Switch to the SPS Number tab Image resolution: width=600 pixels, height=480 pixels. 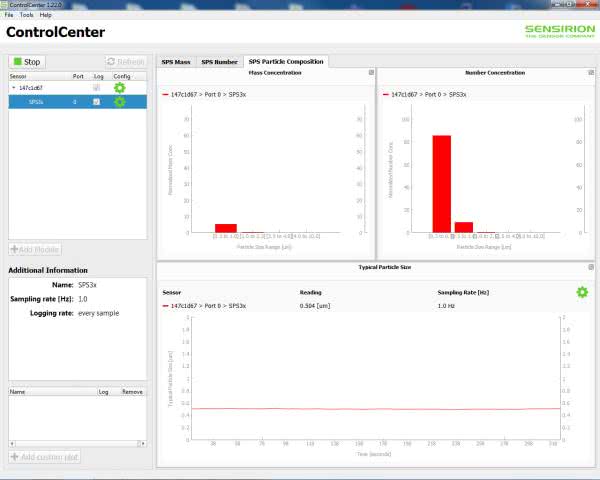coord(219,62)
